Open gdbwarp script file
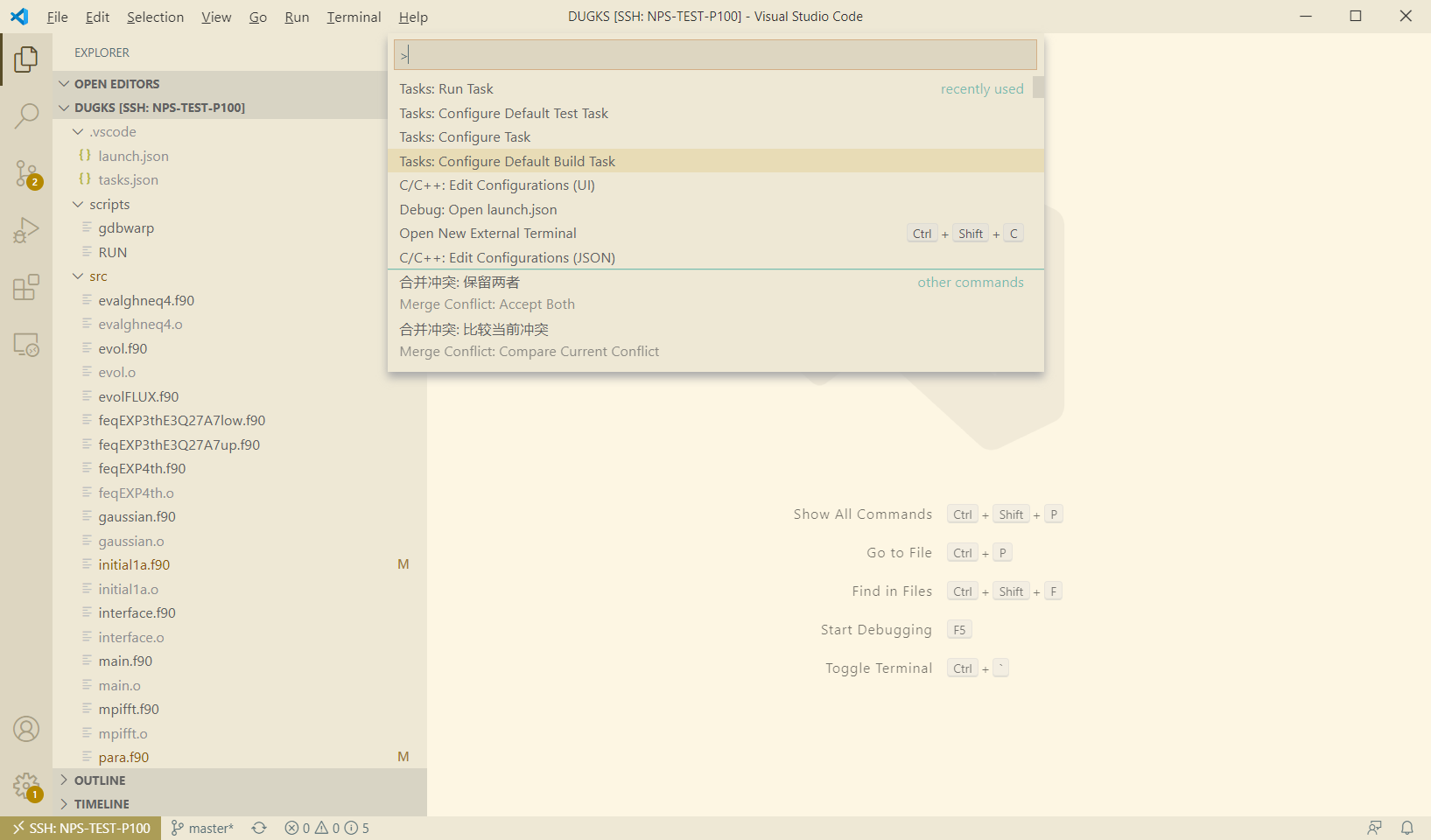1431x840 pixels. [126, 227]
